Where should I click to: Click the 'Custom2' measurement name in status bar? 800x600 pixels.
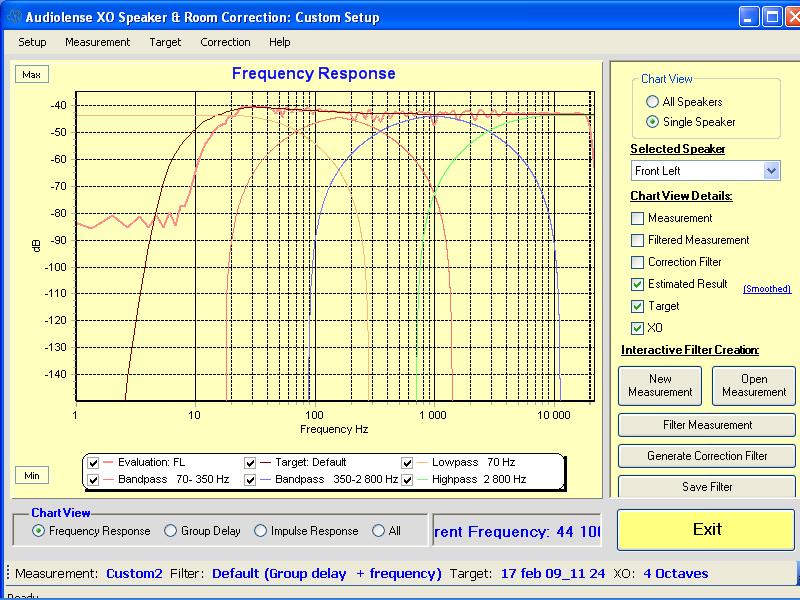point(134,573)
